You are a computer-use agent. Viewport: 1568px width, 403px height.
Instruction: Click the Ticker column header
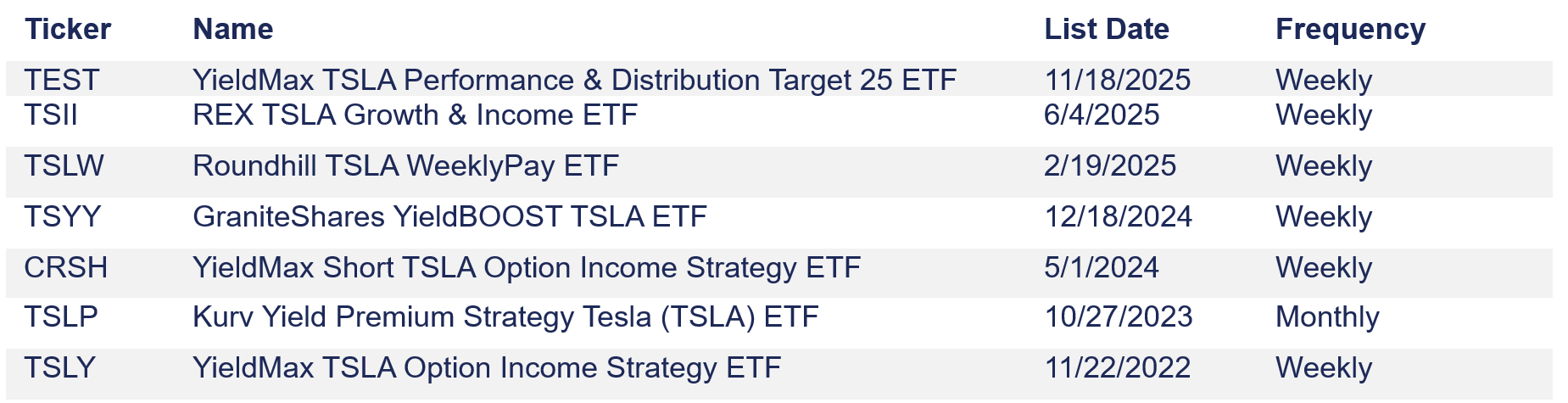click(x=68, y=30)
